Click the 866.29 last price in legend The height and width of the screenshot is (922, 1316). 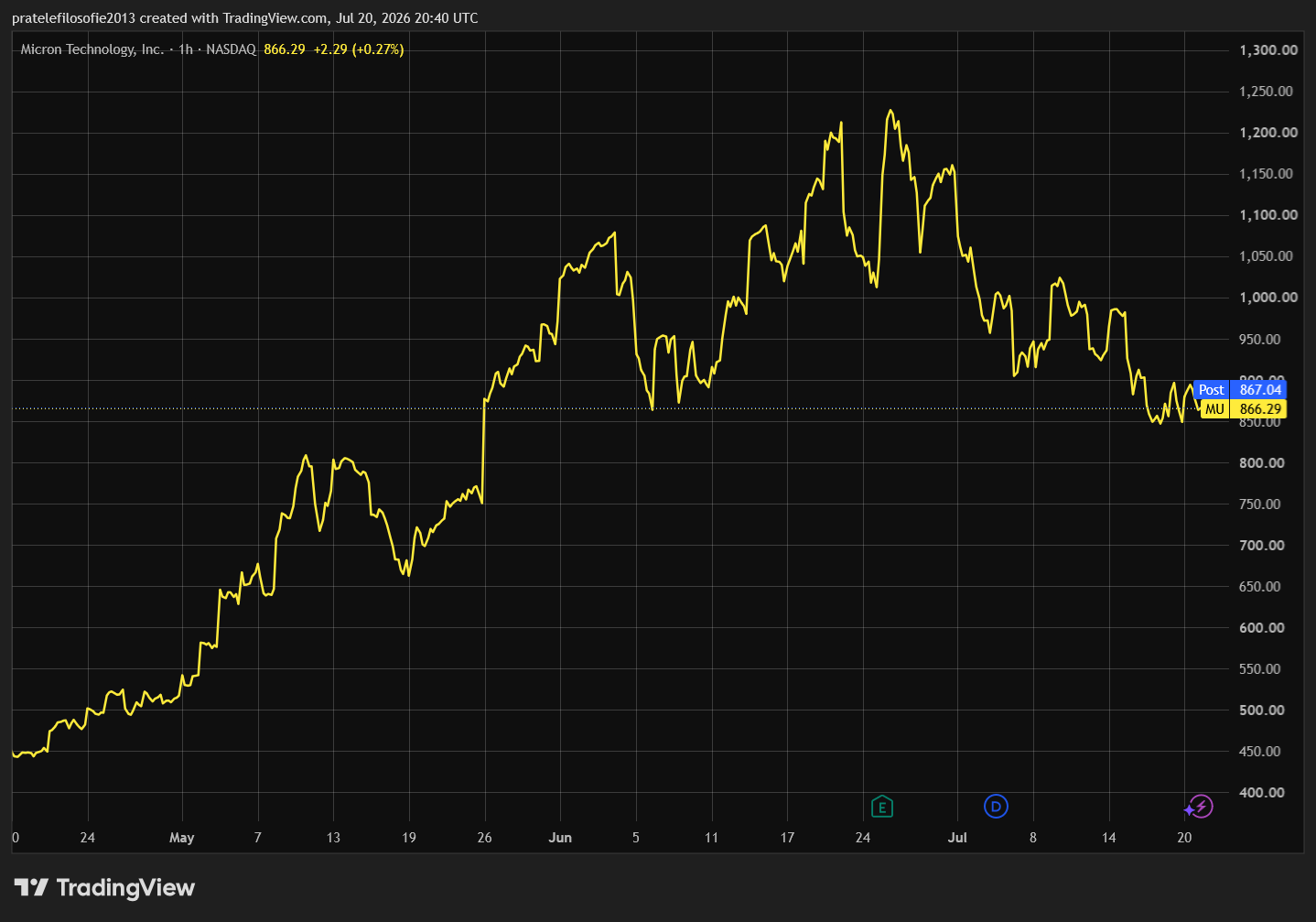point(284,49)
